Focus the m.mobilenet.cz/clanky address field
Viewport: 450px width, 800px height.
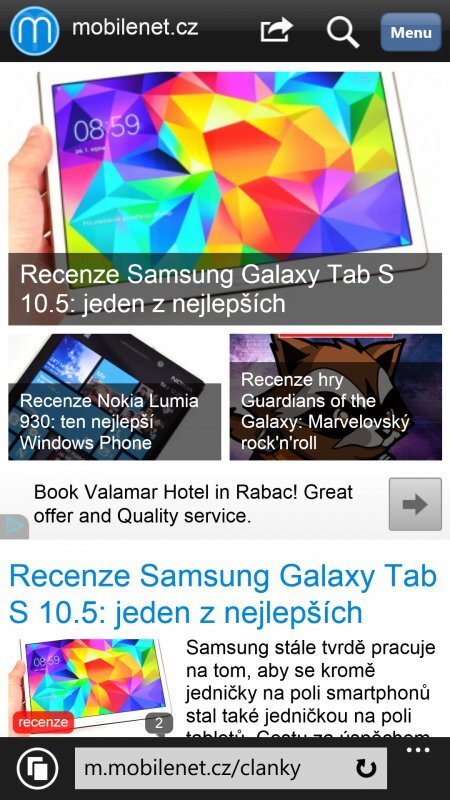click(x=231, y=768)
